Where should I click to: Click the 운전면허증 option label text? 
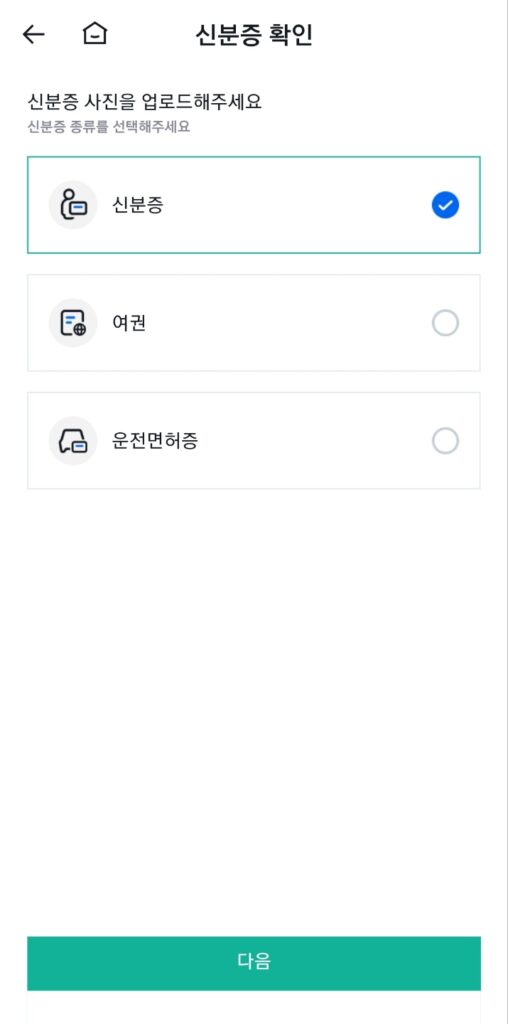click(155, 441)
